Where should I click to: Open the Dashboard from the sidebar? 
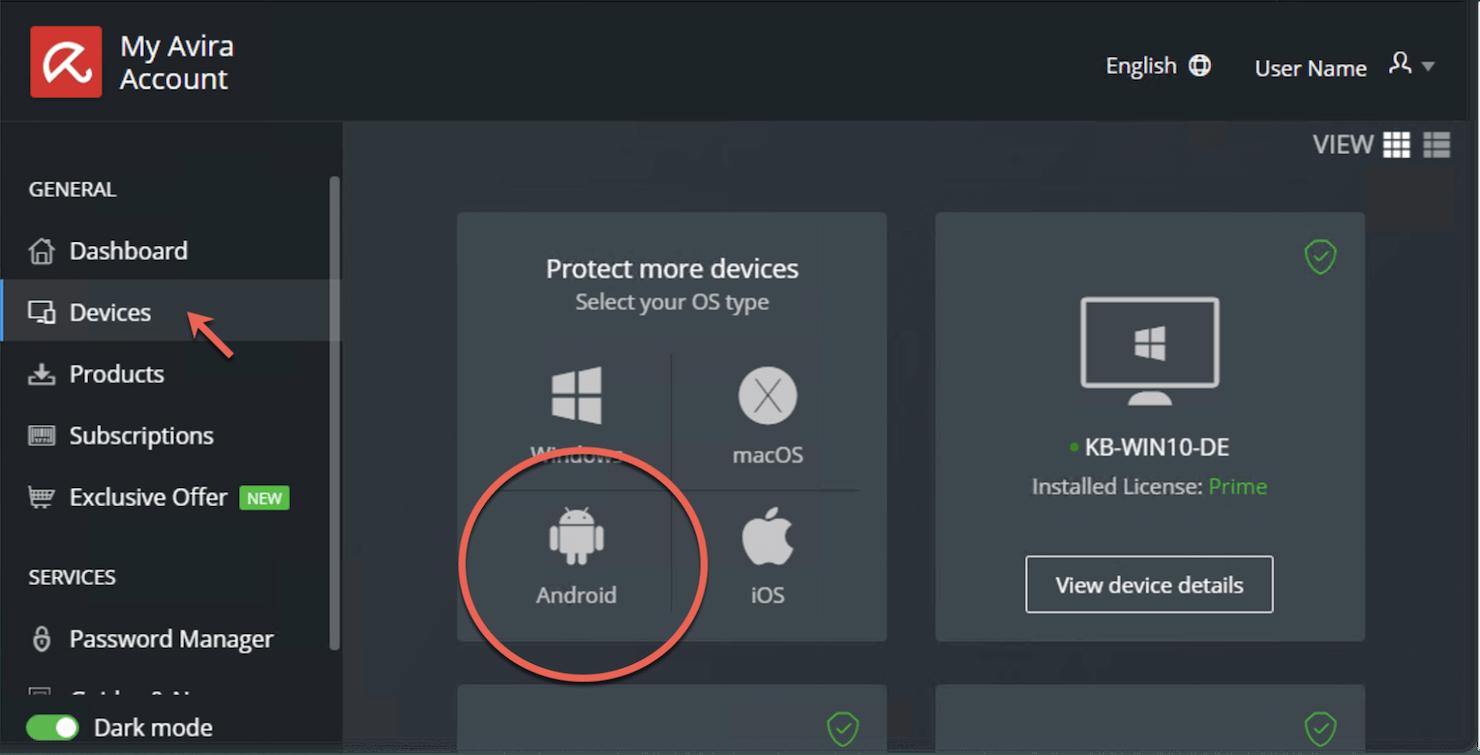(x=128, y=250)
